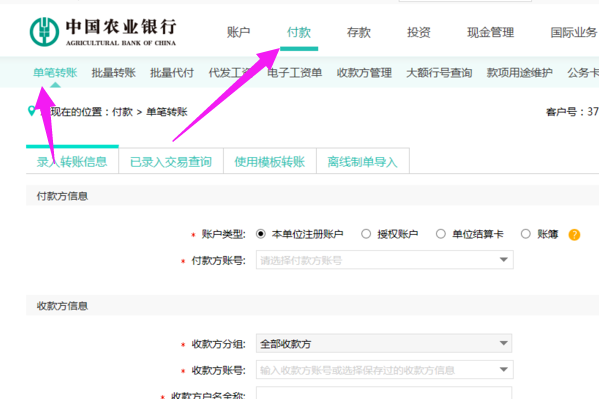This screenshot has height=399, width=599.
Task: Select 账簿 radio button
Action: pos(526,234)
